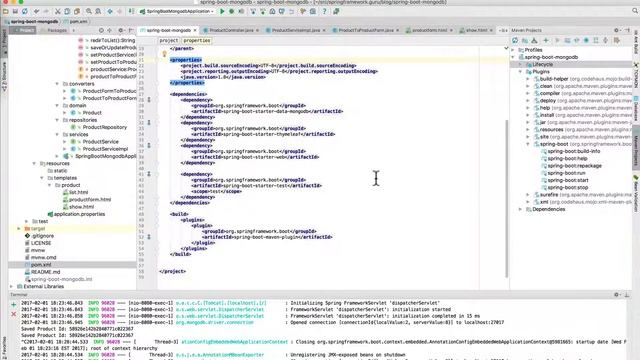
Task: Select the ProductServiceImpl.java editor tab
Action: tap(296, 30)
